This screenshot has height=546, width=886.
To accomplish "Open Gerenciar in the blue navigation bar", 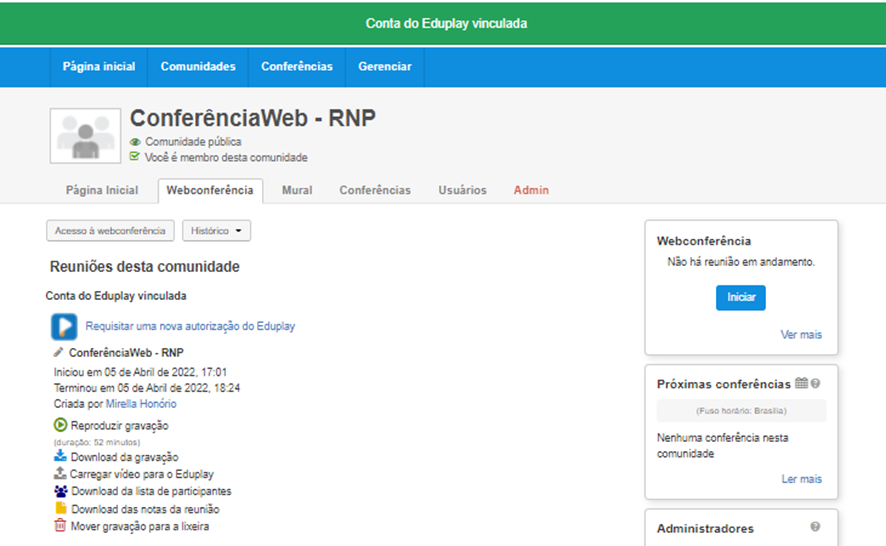I will 385,67.
